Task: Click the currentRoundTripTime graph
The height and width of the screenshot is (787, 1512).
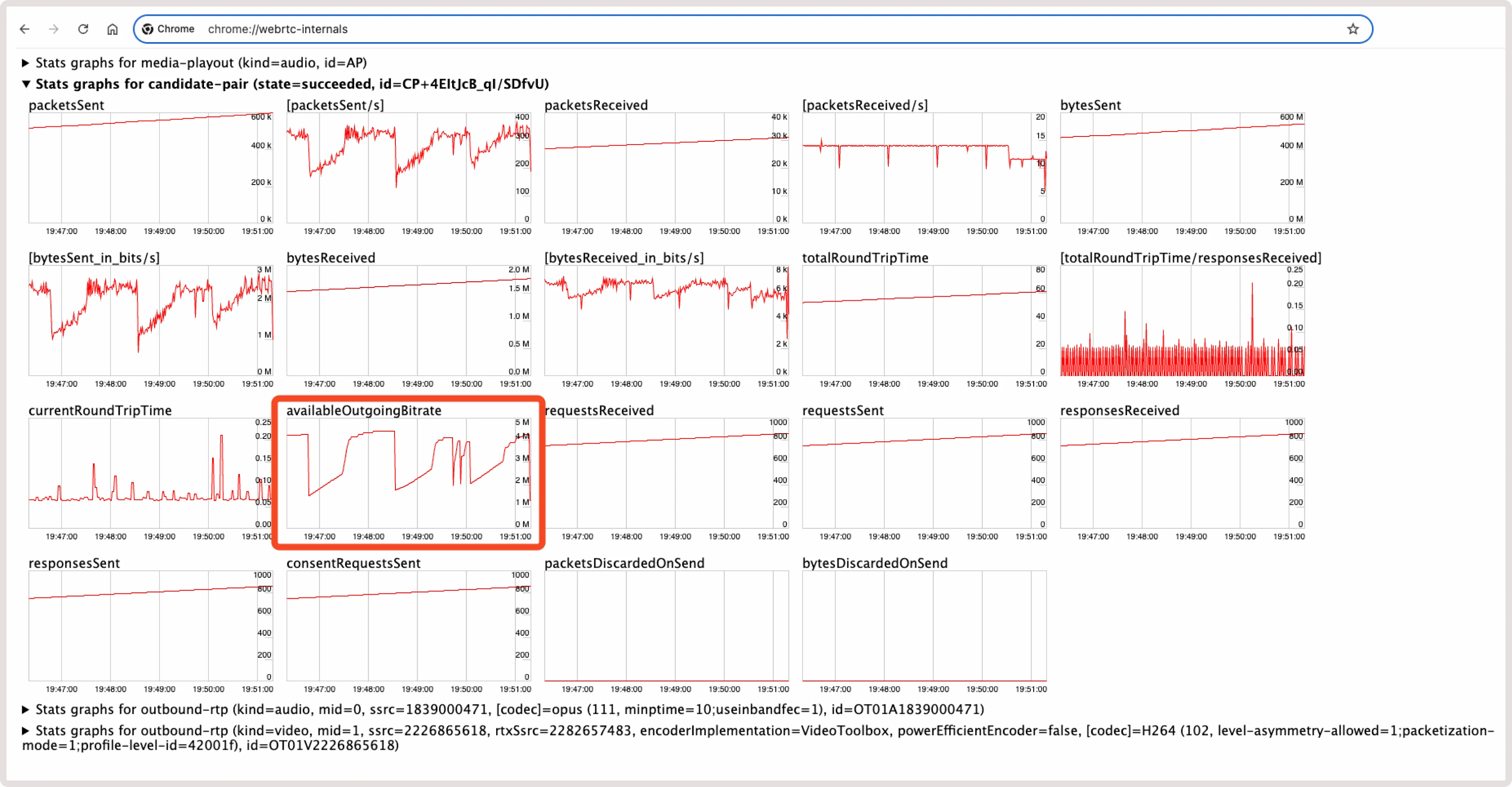Action: tap(151, 473)
